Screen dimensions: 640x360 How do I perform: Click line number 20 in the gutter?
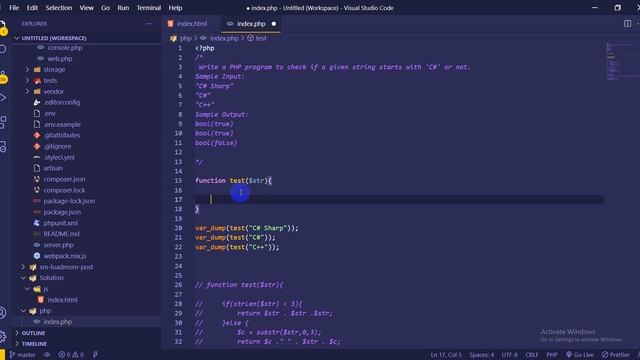178,228
